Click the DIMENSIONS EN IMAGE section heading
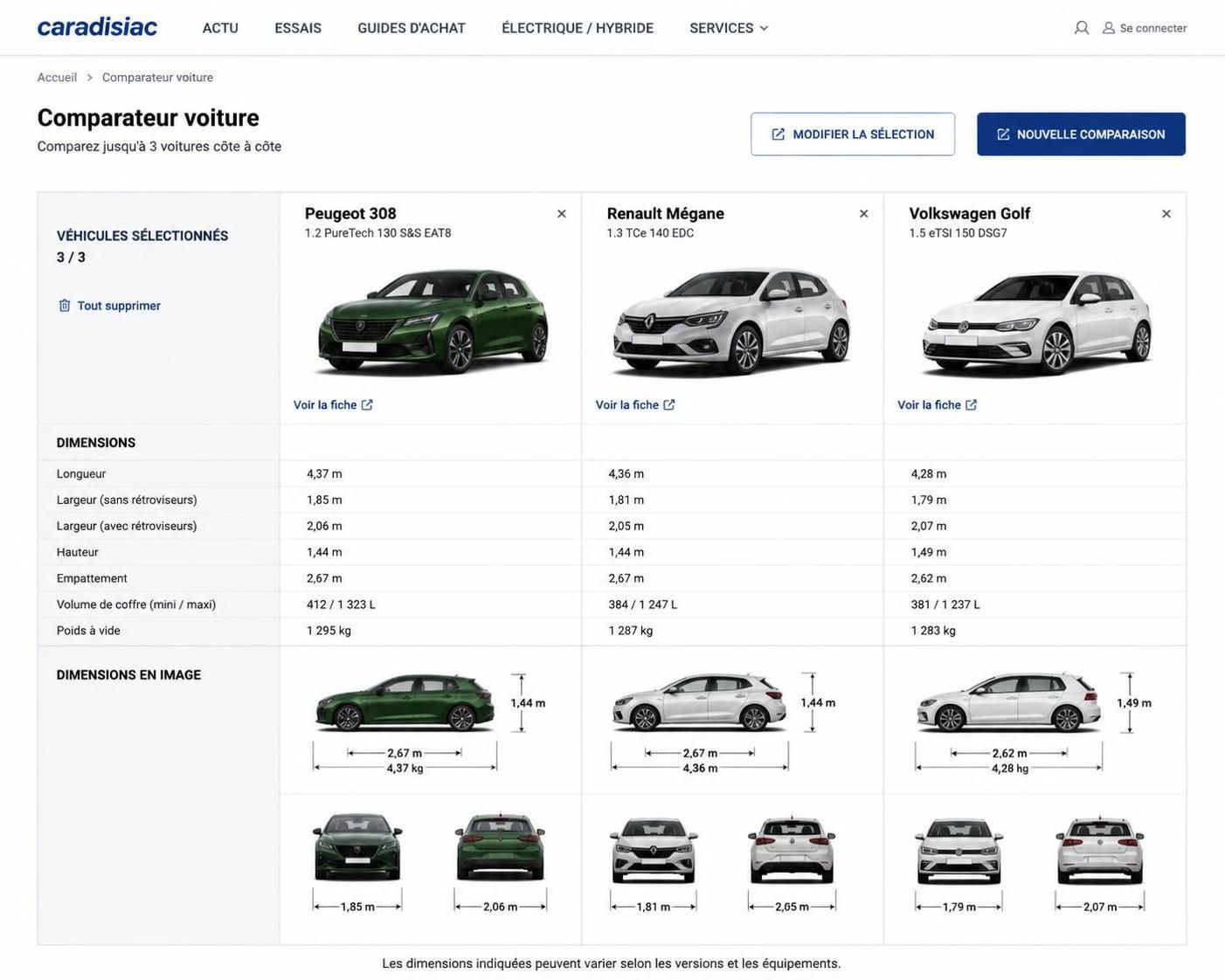This screenshot has width=1225, height=980. click(x=128, y=675)
